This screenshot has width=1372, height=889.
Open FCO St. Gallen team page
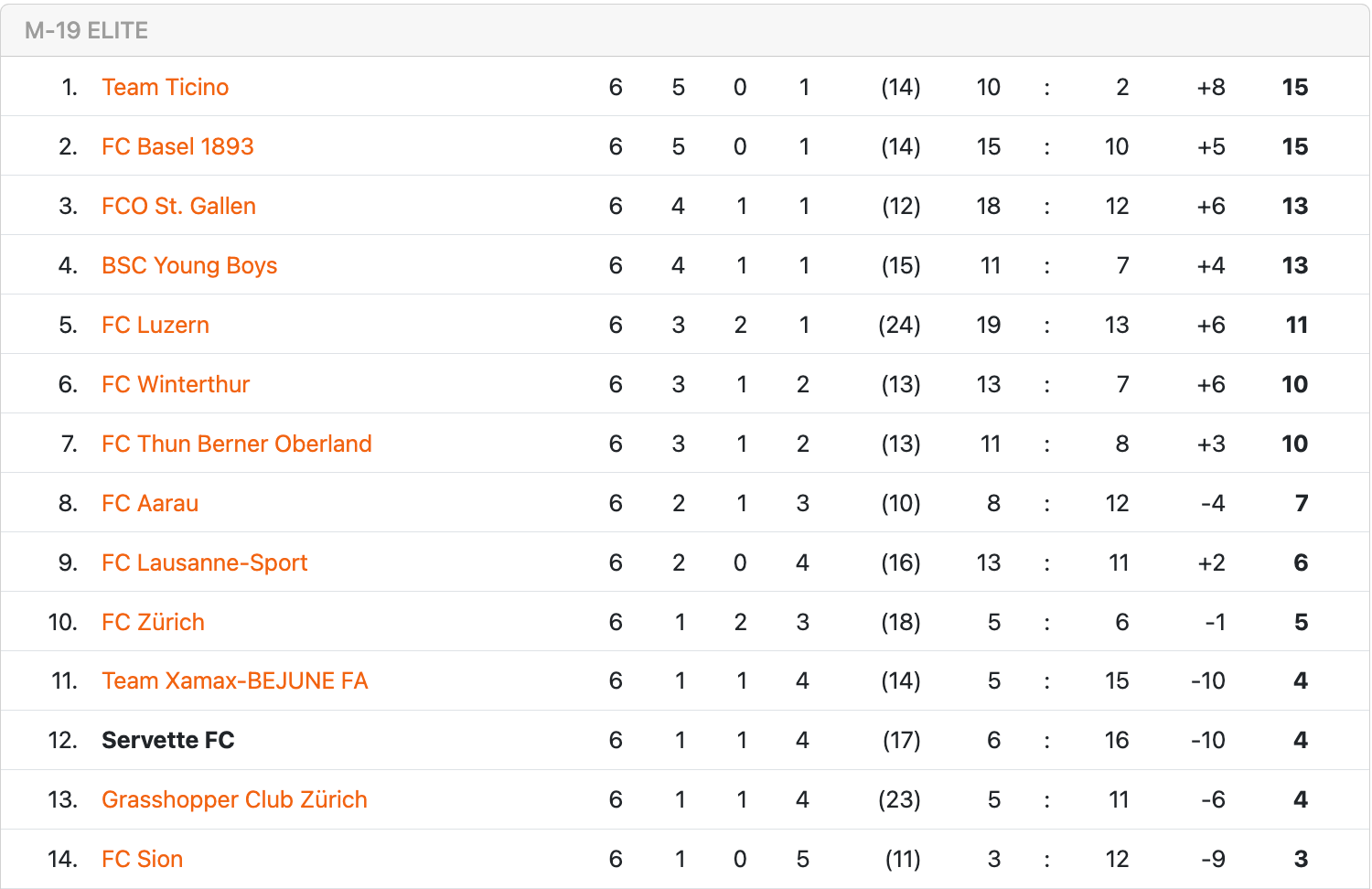[178, 206]
